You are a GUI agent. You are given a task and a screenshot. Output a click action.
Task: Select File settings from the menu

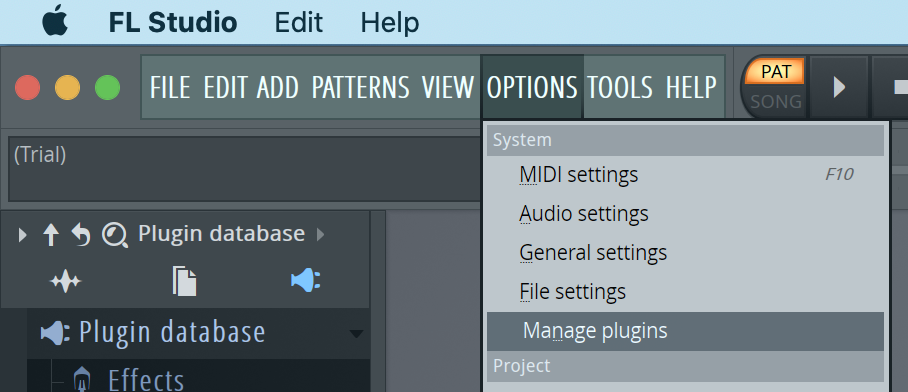[685, 291]
